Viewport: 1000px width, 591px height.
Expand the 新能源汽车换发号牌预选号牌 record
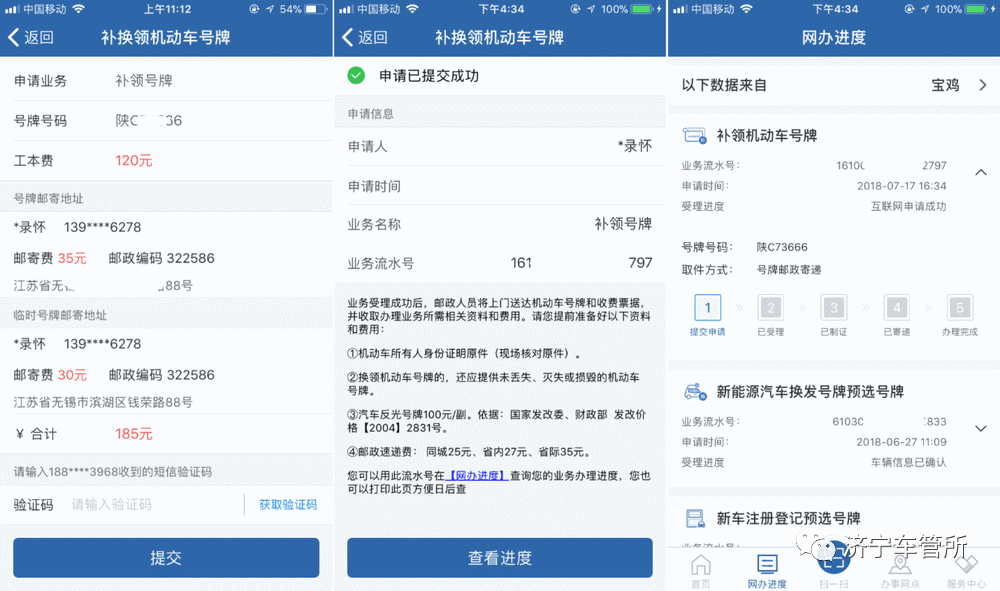981,428
